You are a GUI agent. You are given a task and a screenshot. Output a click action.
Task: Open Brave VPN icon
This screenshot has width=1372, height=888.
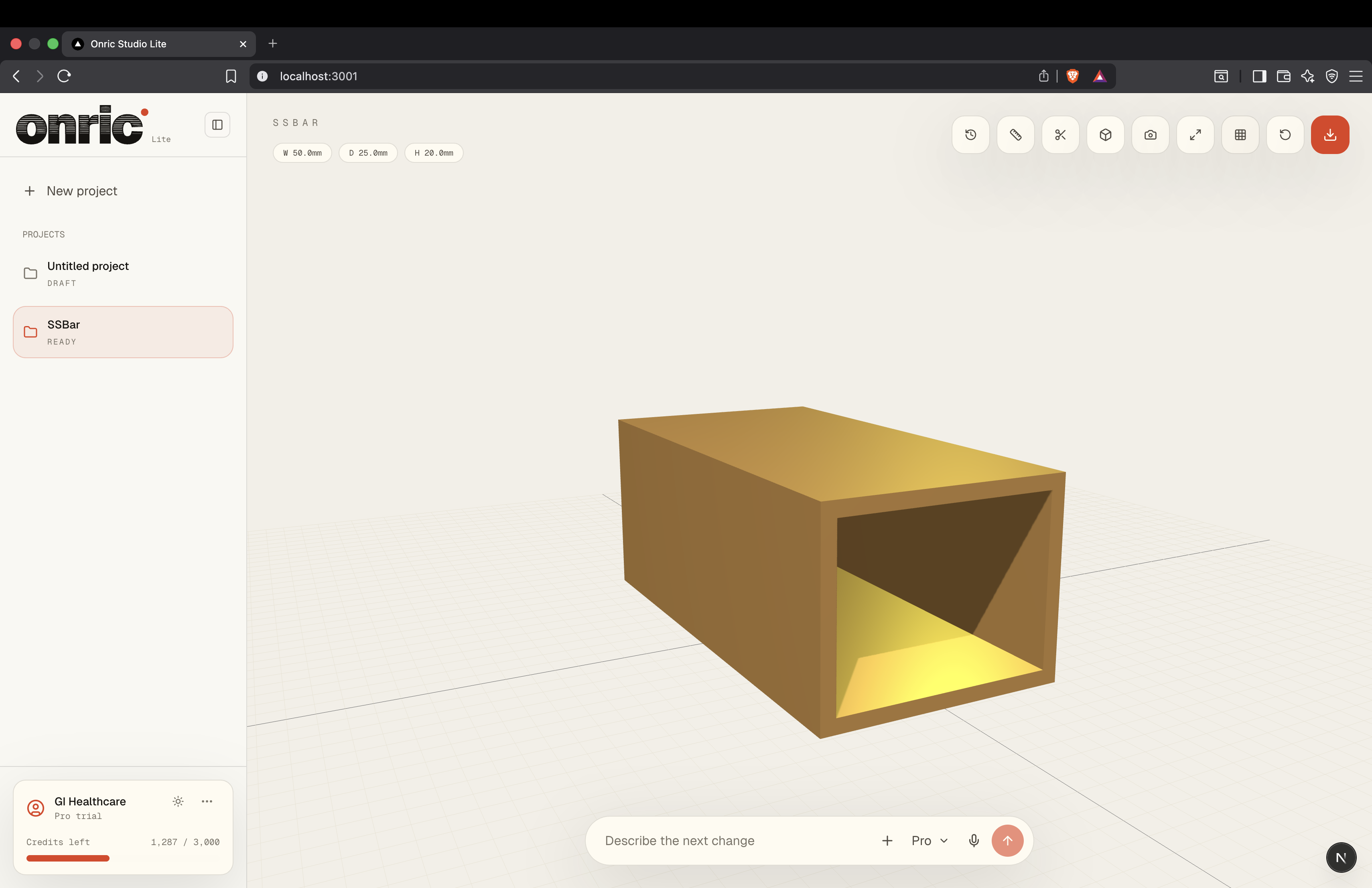1331,76
